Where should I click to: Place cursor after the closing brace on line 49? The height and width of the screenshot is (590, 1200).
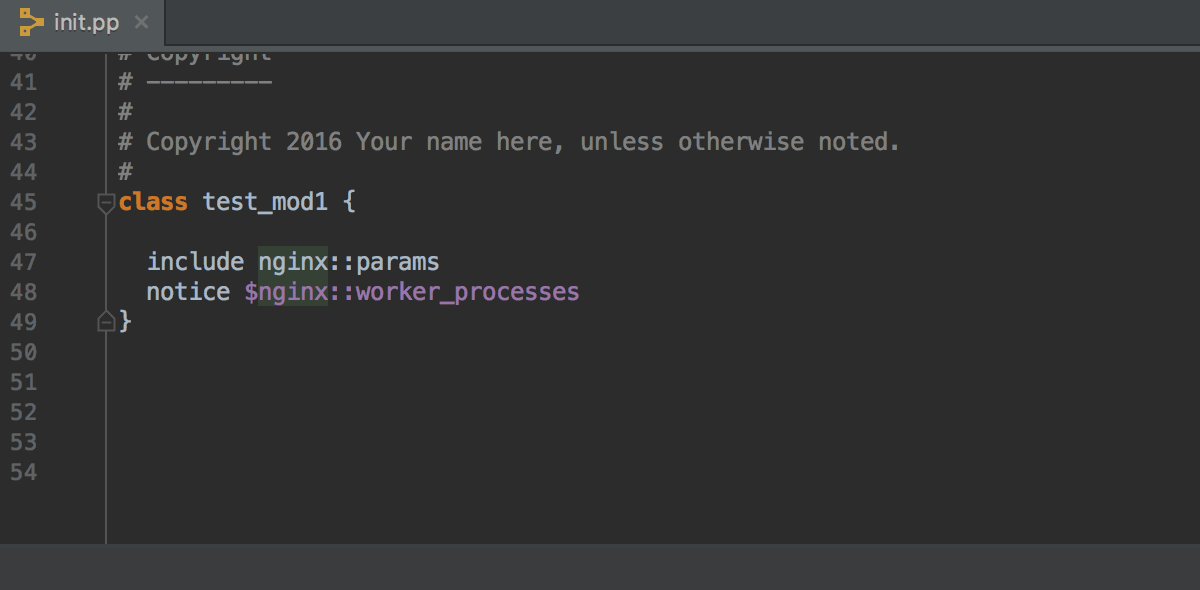click(133, 322)
